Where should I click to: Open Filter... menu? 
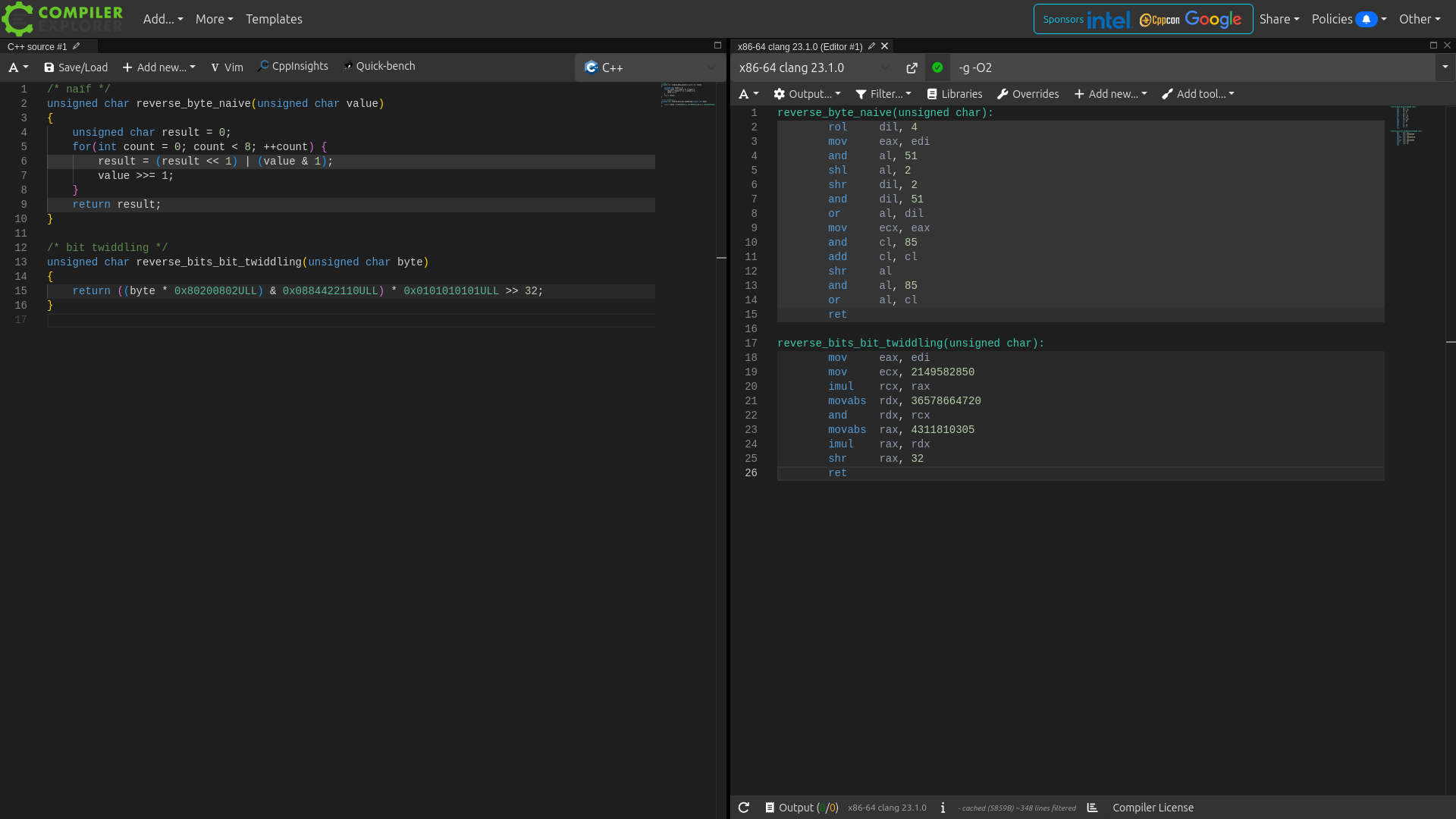[883, 94]
